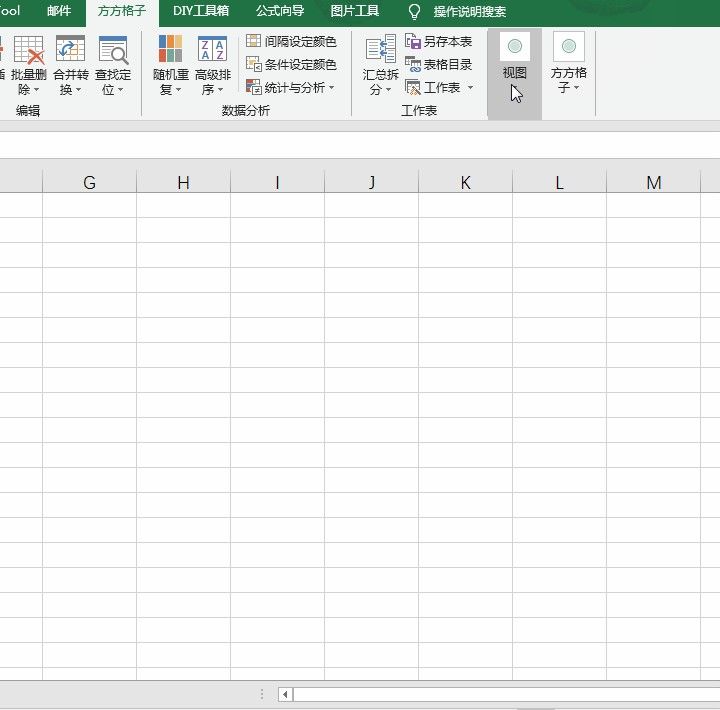Select column L header

coord(559,182)
